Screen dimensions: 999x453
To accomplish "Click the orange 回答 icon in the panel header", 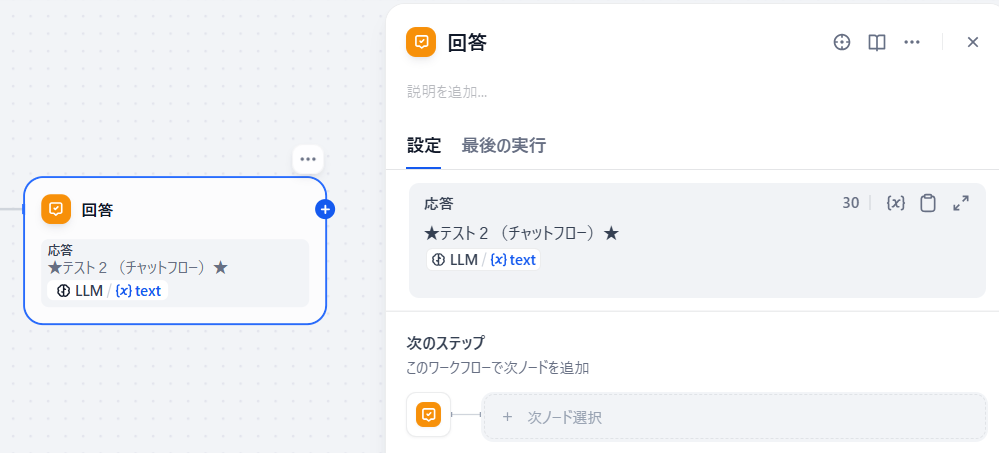I will coord(421,42).
